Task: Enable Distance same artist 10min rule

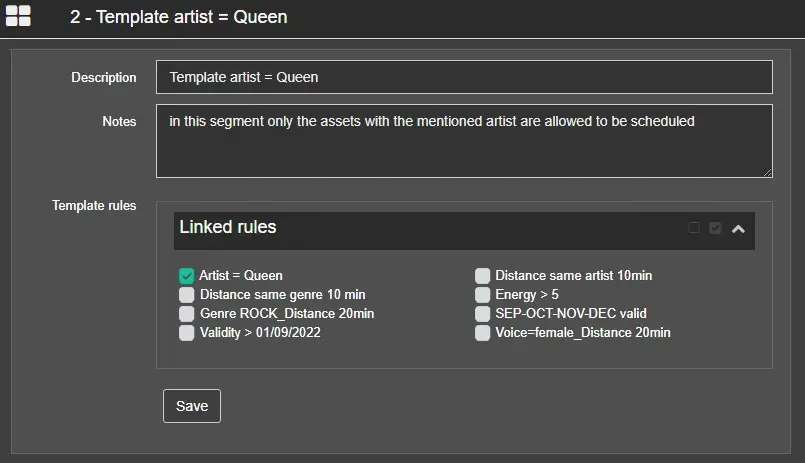Action: [x=483, y=276]
